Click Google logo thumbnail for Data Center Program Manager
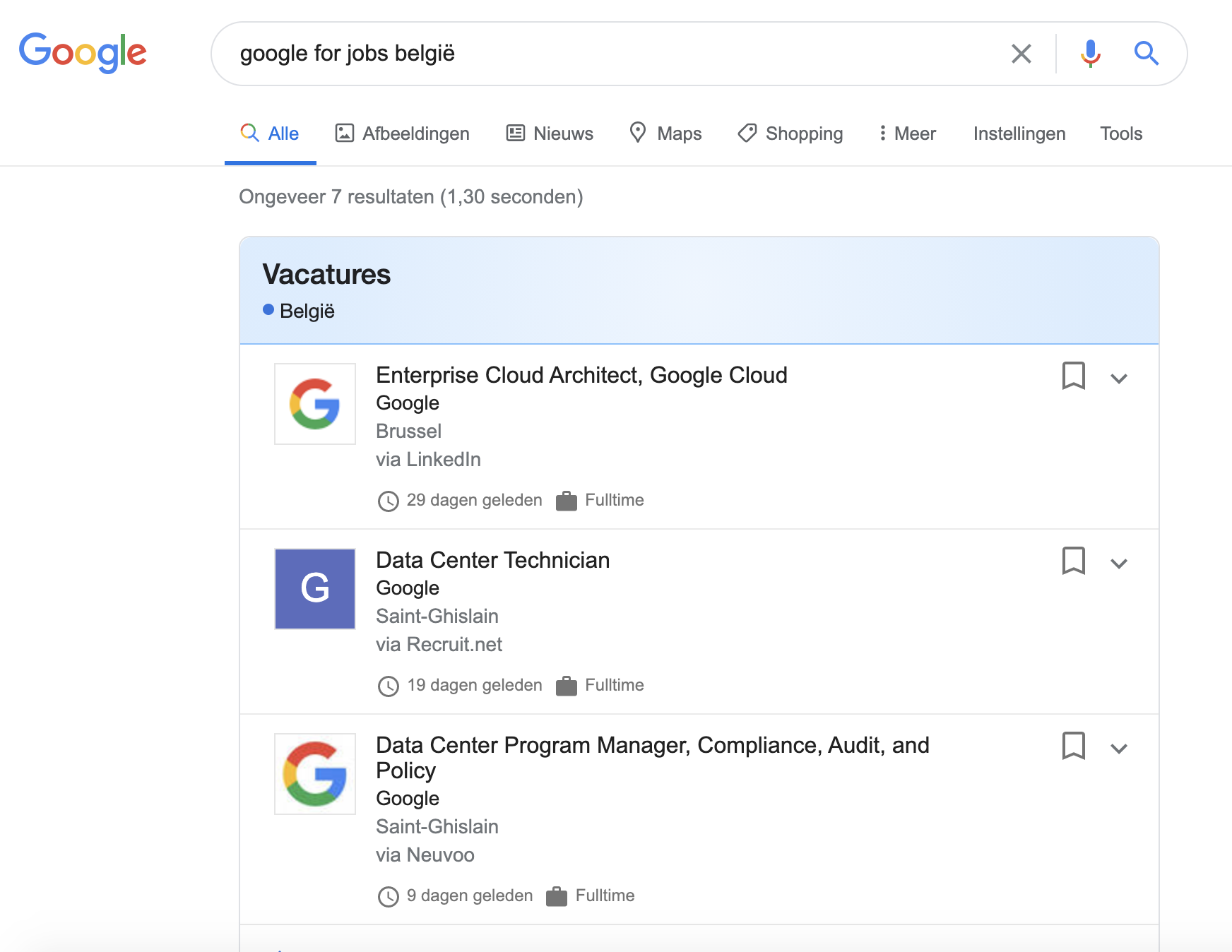Viewport: 1232px width, 952px height. click(x=315, y=774)
